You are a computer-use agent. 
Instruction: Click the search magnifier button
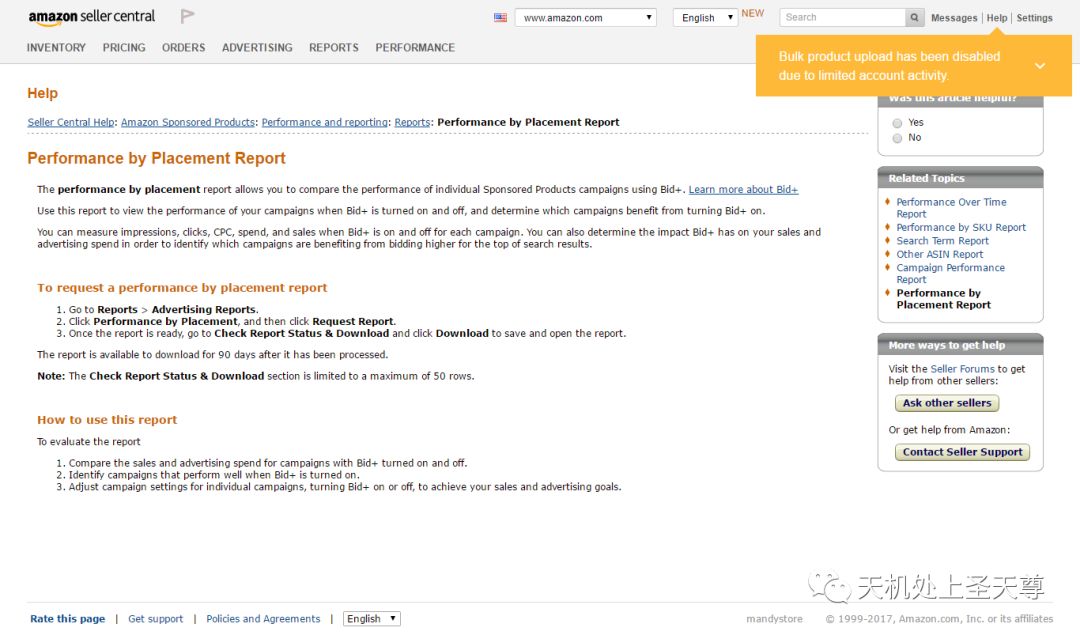click(x=914, y=17)
